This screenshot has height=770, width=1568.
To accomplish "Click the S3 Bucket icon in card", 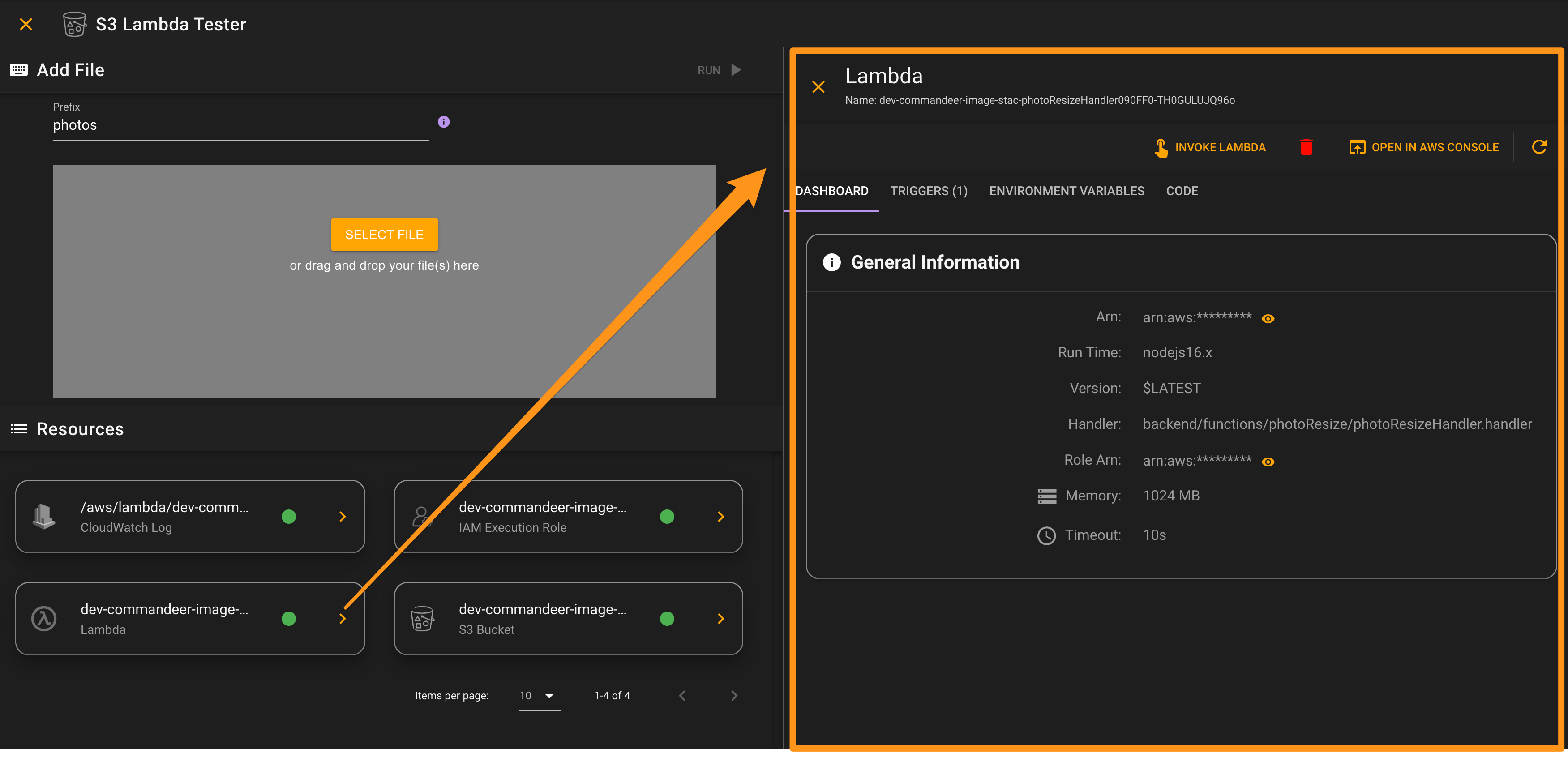I will pyautogui.click(x=422, y=618).
